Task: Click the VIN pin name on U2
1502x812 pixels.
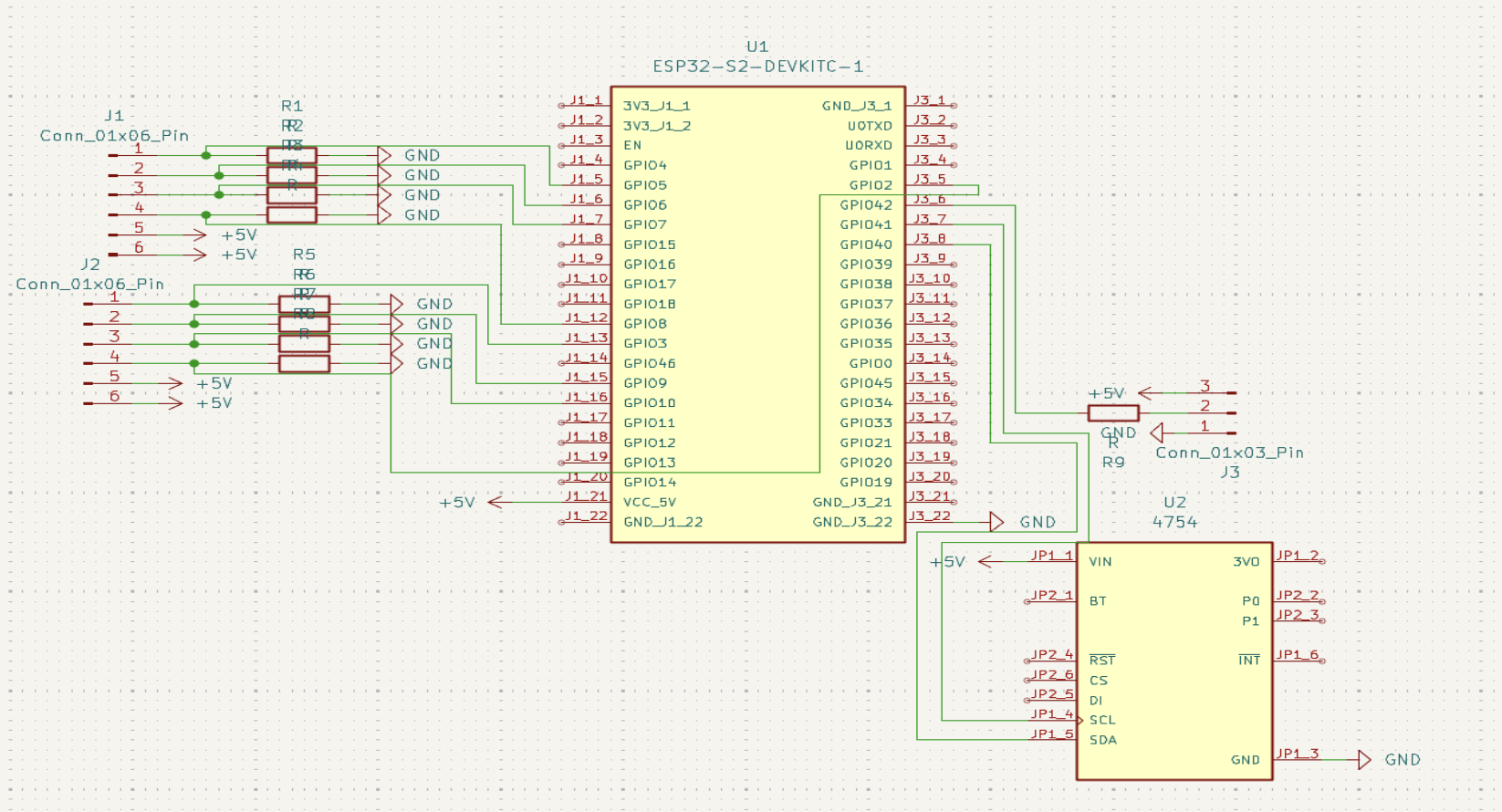Action: click(x=1100, y=562)
